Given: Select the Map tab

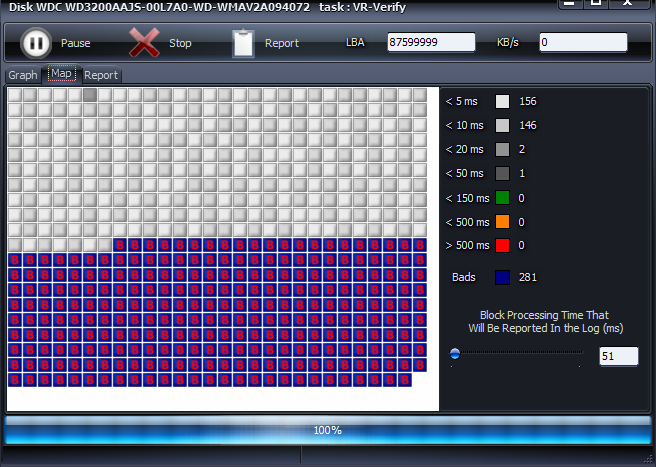Looking at the screenshot, I should pyautogui.click(x=61, y=74).
